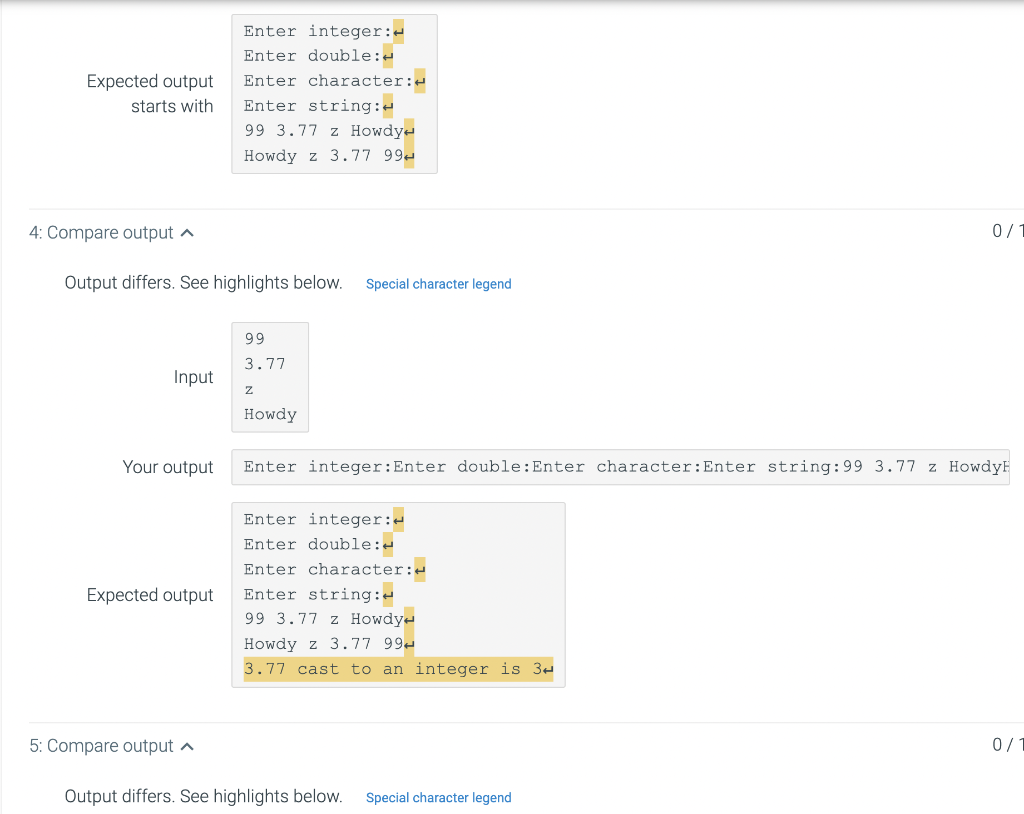Click the chevron beside 4: Compare output heading
This screenshot has height=814, width=1024.
coord(187,231)
